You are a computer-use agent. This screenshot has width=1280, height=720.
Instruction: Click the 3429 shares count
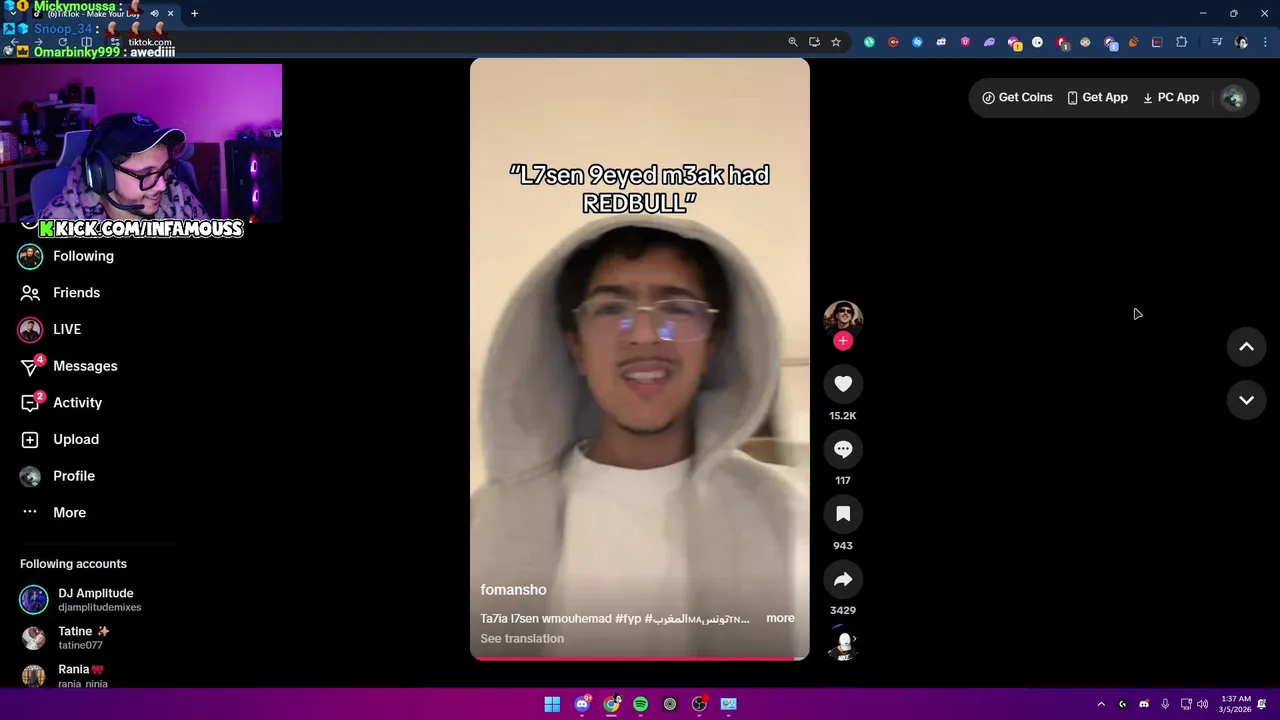click(x=843, y=610)
